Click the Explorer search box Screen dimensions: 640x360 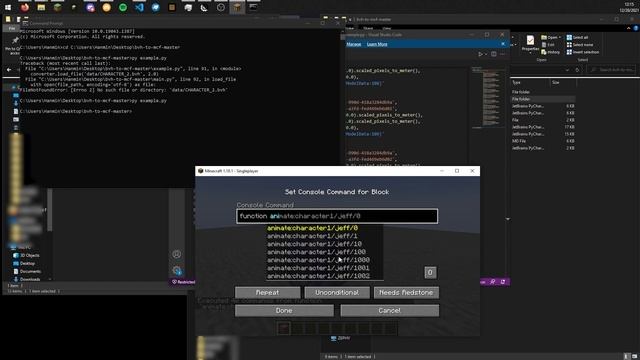pos(611,70)
